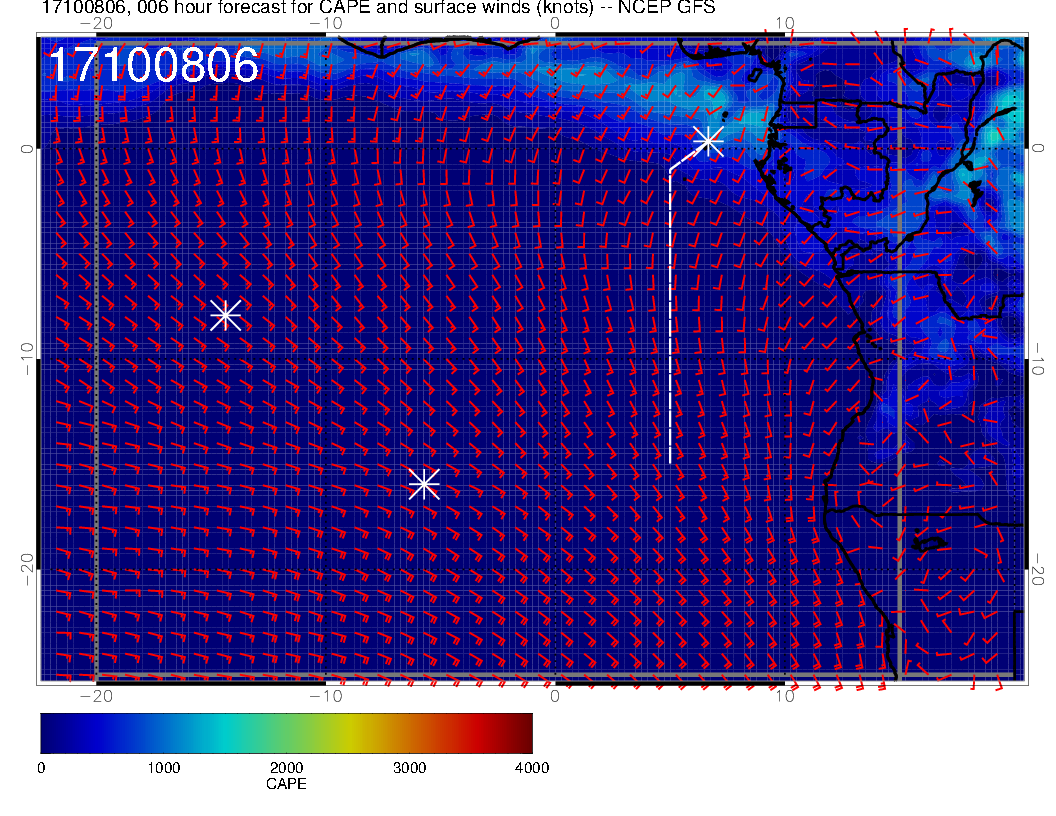Screen dimensions: 1056x816
Task: Click the white asterisk marker near the equator
Action: 708,141
